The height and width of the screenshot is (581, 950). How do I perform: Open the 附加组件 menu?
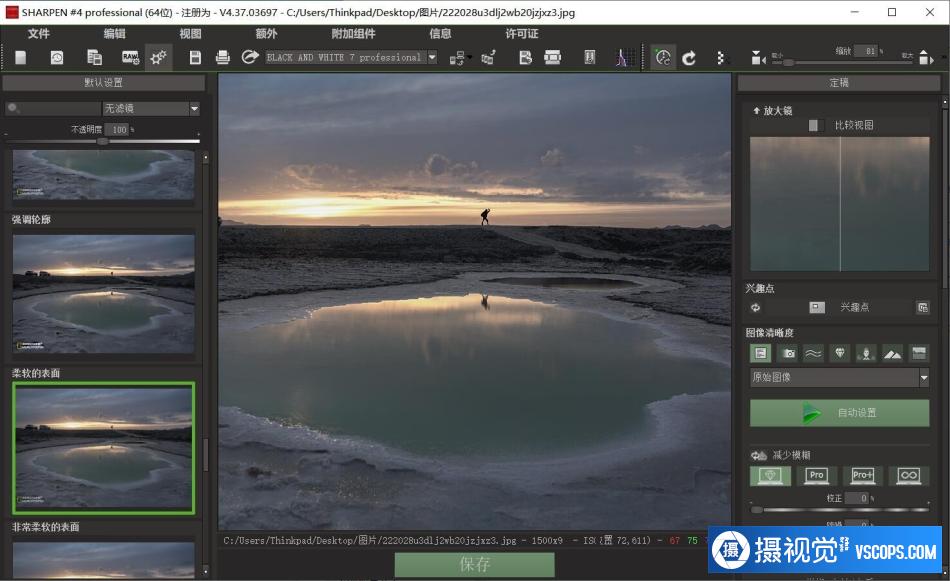pyautogui.click(x=353, y=34)
